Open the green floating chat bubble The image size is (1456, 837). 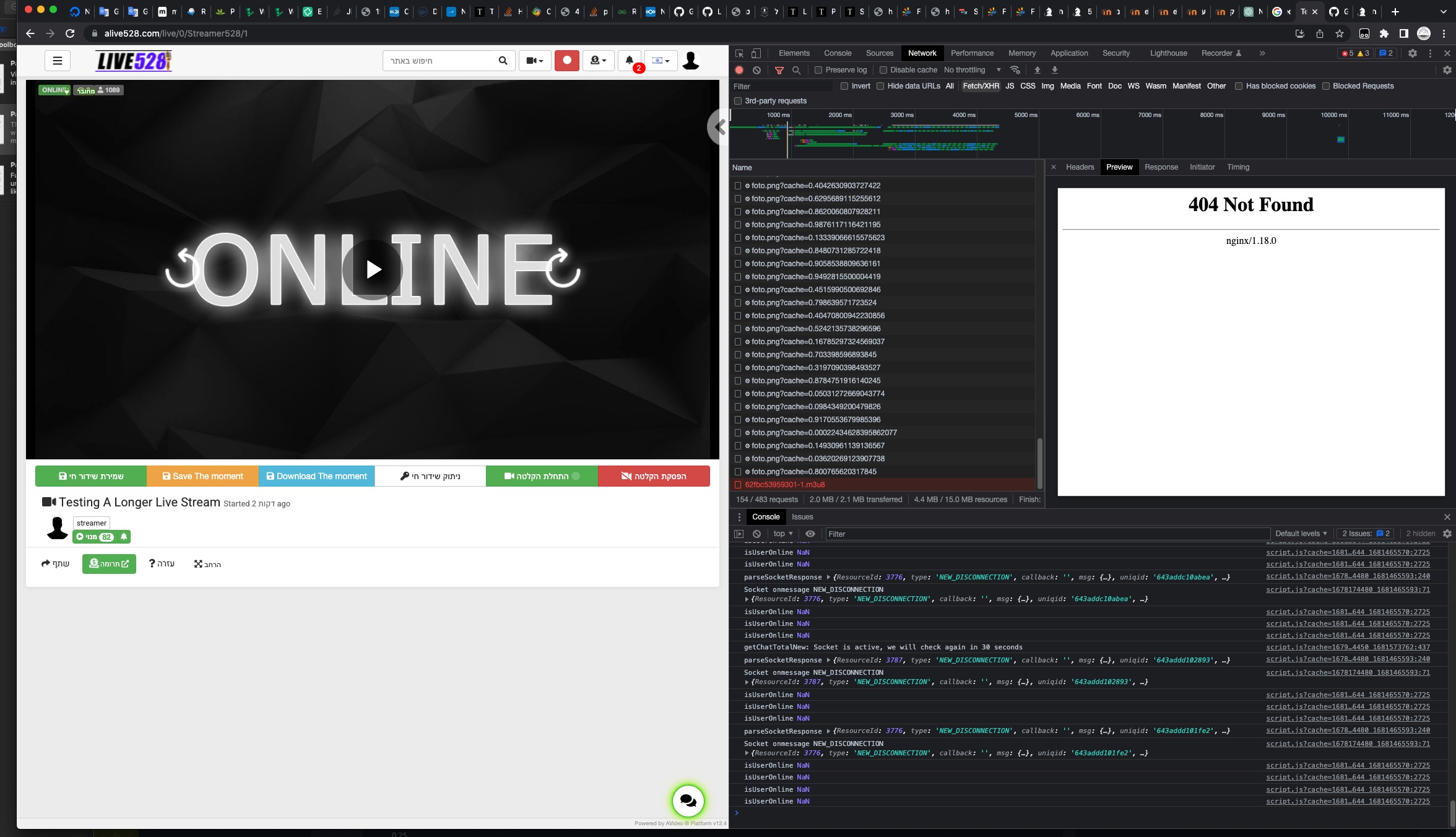688,800
